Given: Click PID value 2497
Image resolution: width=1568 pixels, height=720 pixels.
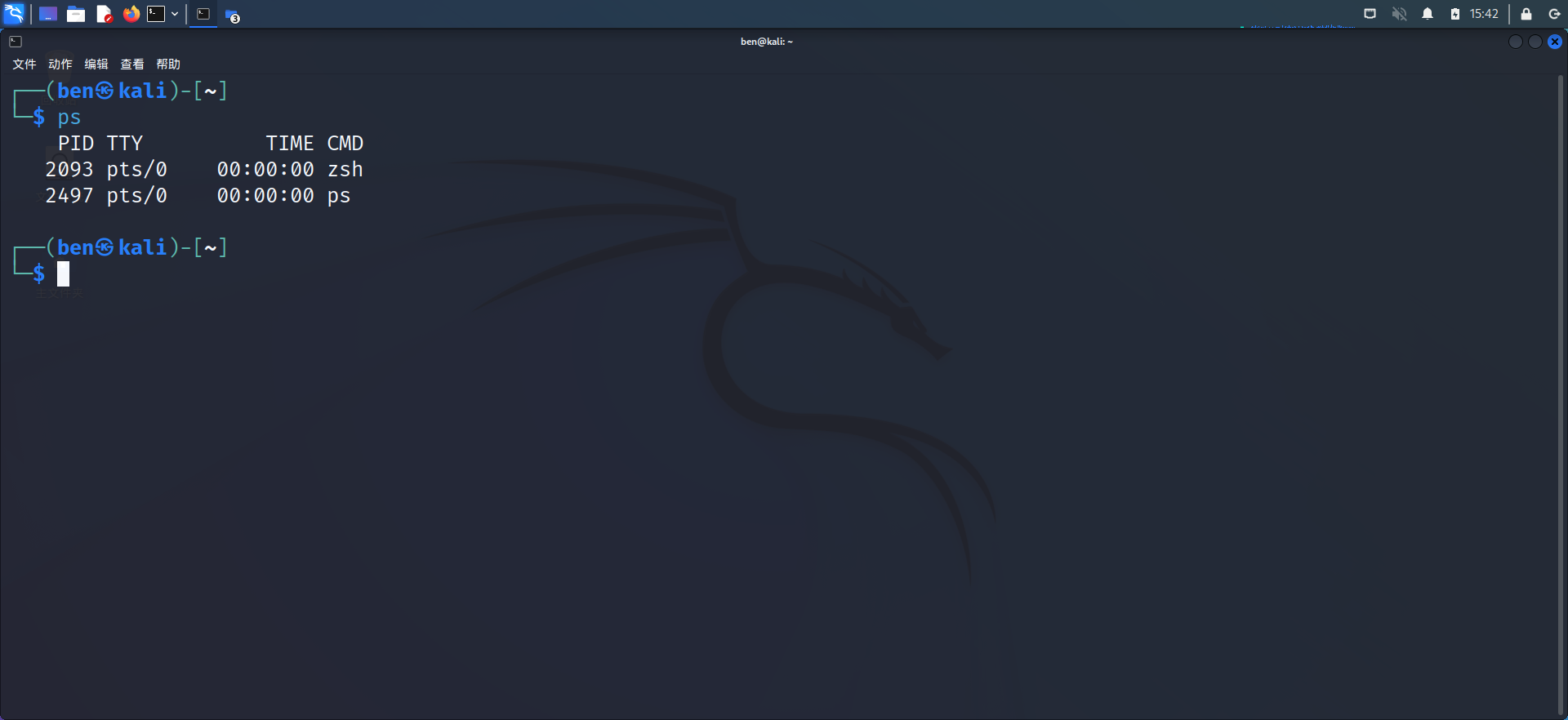Looking at the screenshot, I should coord(69,196).
